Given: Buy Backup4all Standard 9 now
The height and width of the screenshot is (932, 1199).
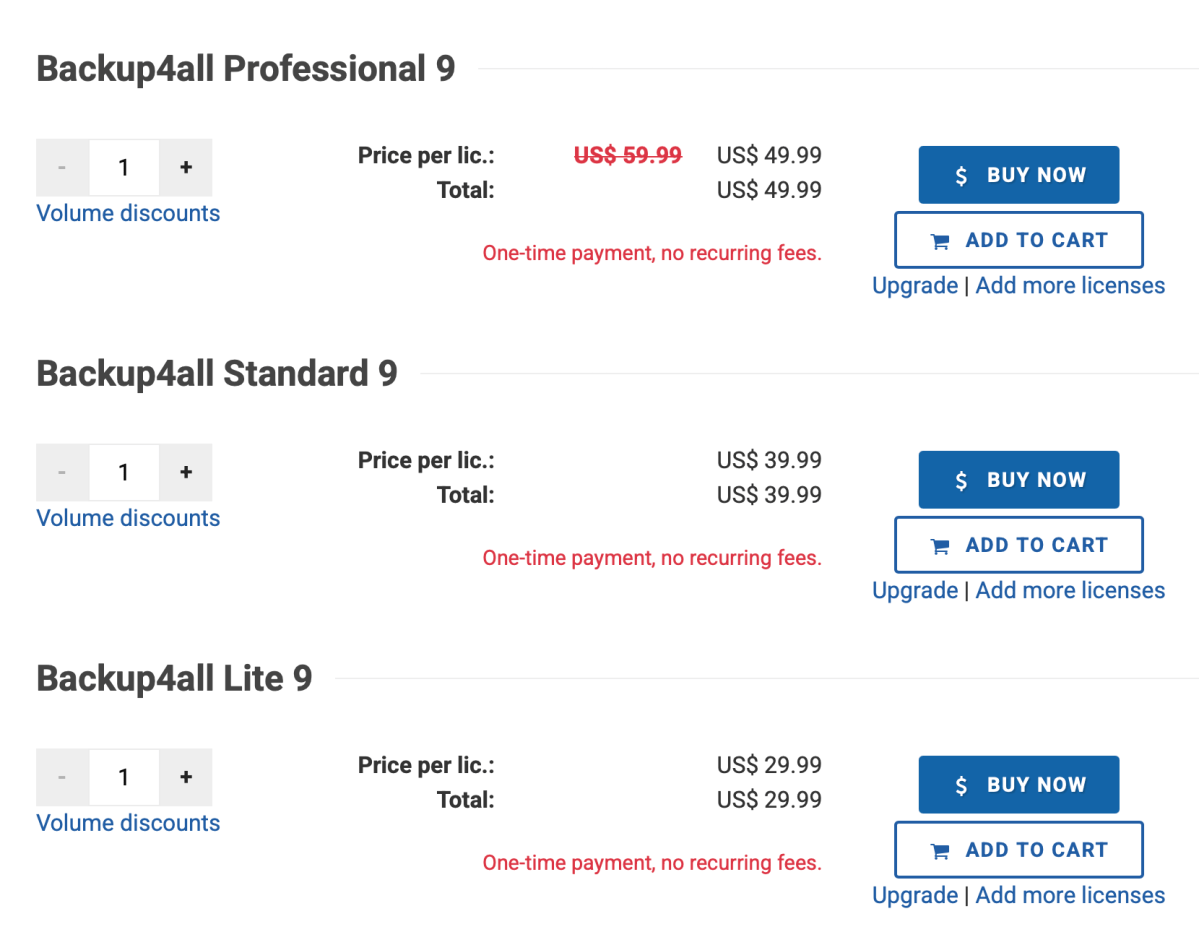Looking at the screenshot, I should click(1019, 480).
